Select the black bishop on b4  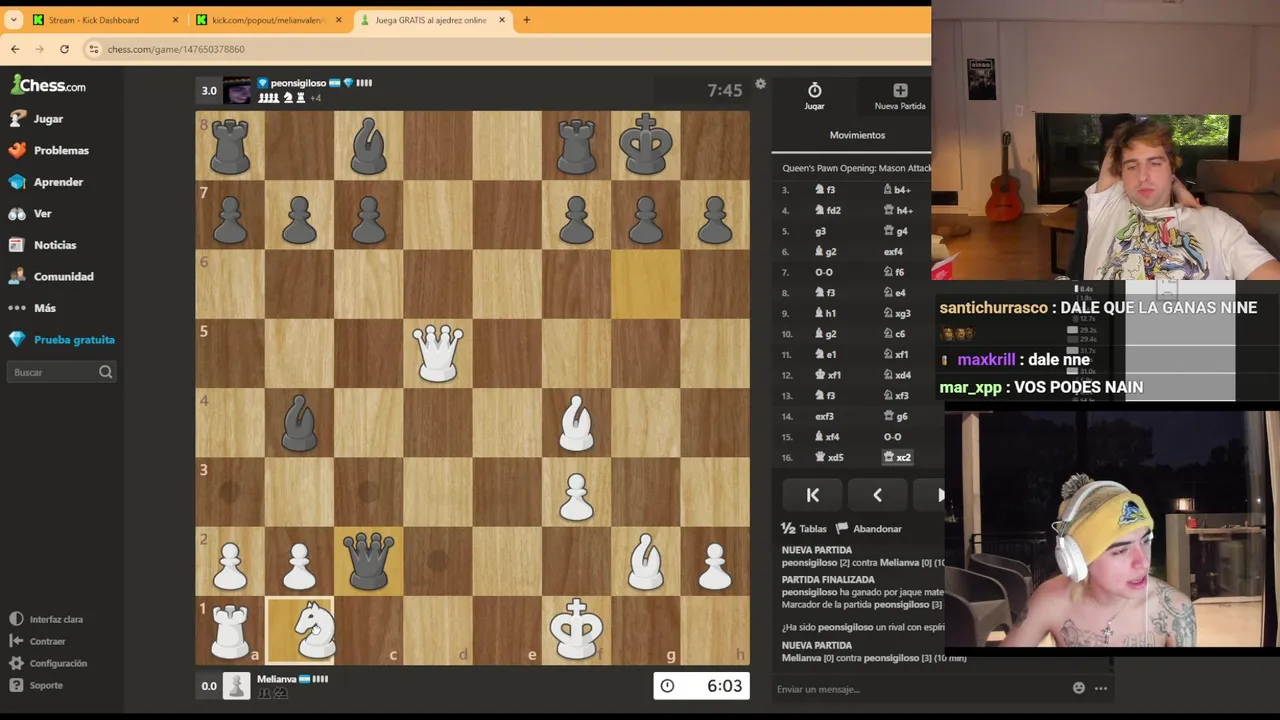click(x=299, y=422)
